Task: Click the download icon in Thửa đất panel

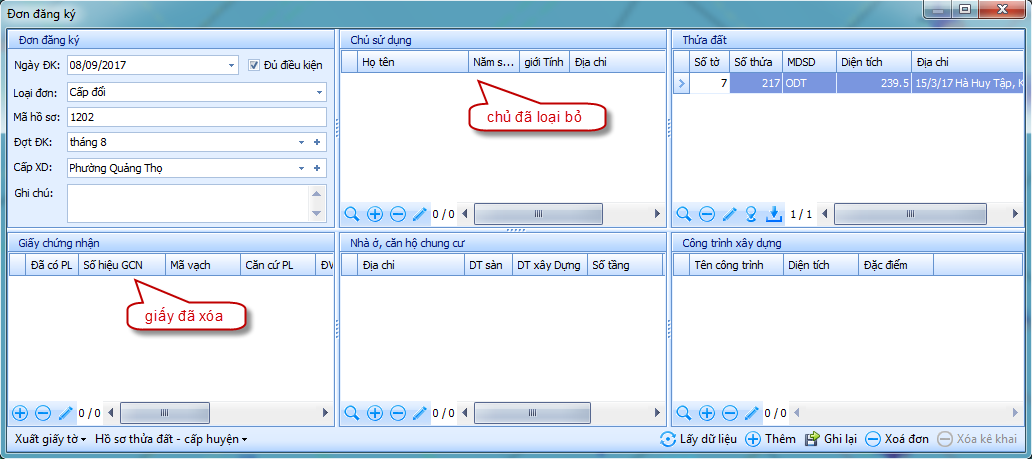Action: point(773,214)
